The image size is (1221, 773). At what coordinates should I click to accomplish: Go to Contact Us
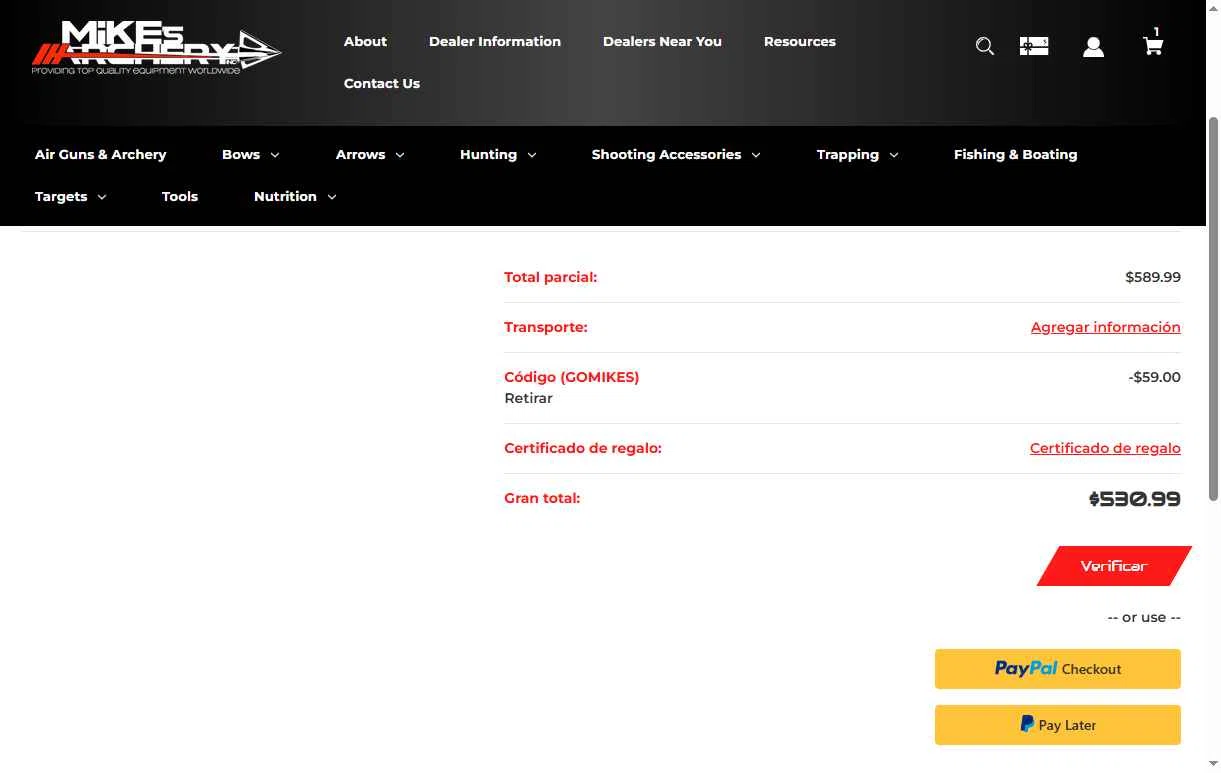382,83
